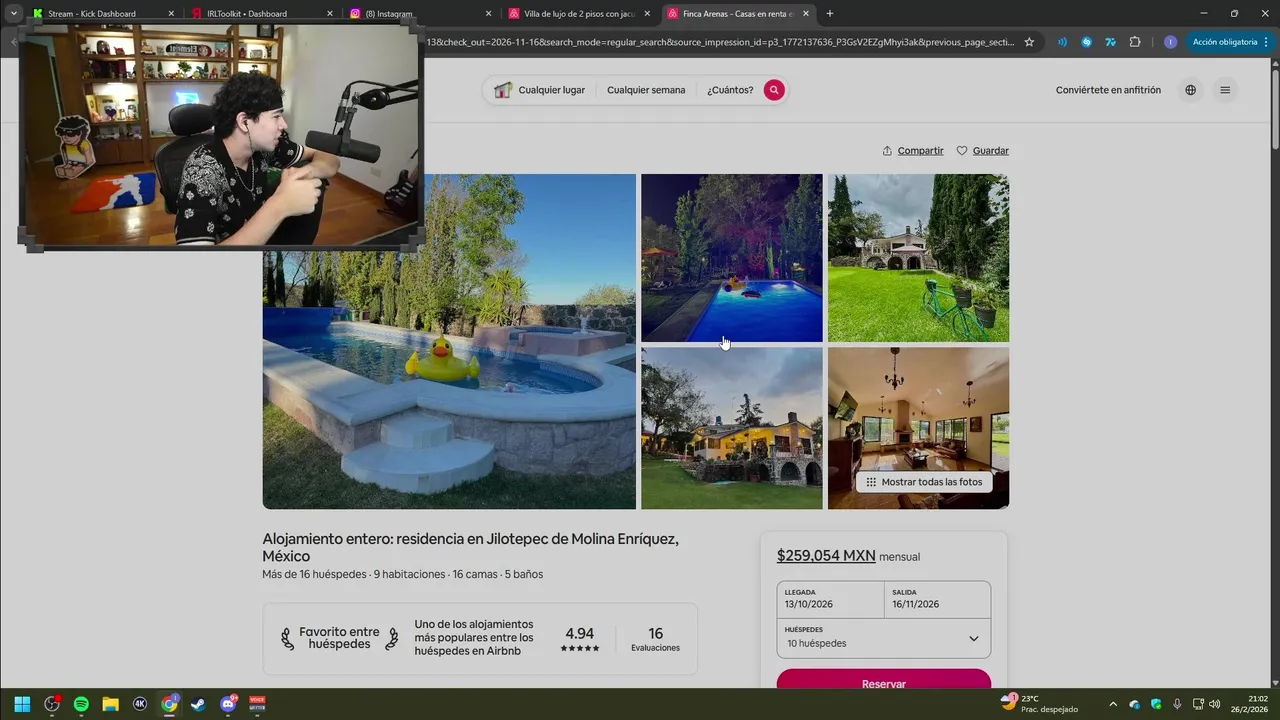Close the Finca Arenas tab
The image size is (1280, 720).
[x=806, y=14]
